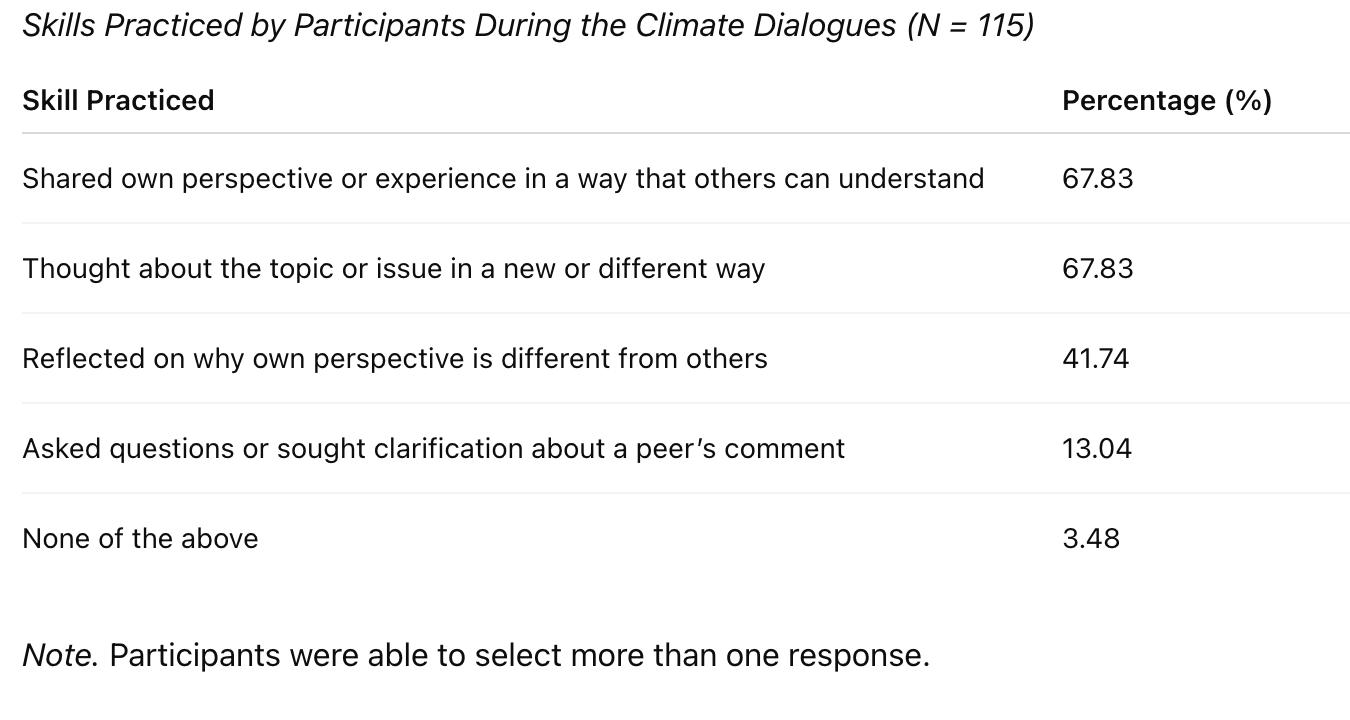Click the 13.04 percentage value
The height and width of the screenshot is (720, 1350).
tap(1096, 448)
